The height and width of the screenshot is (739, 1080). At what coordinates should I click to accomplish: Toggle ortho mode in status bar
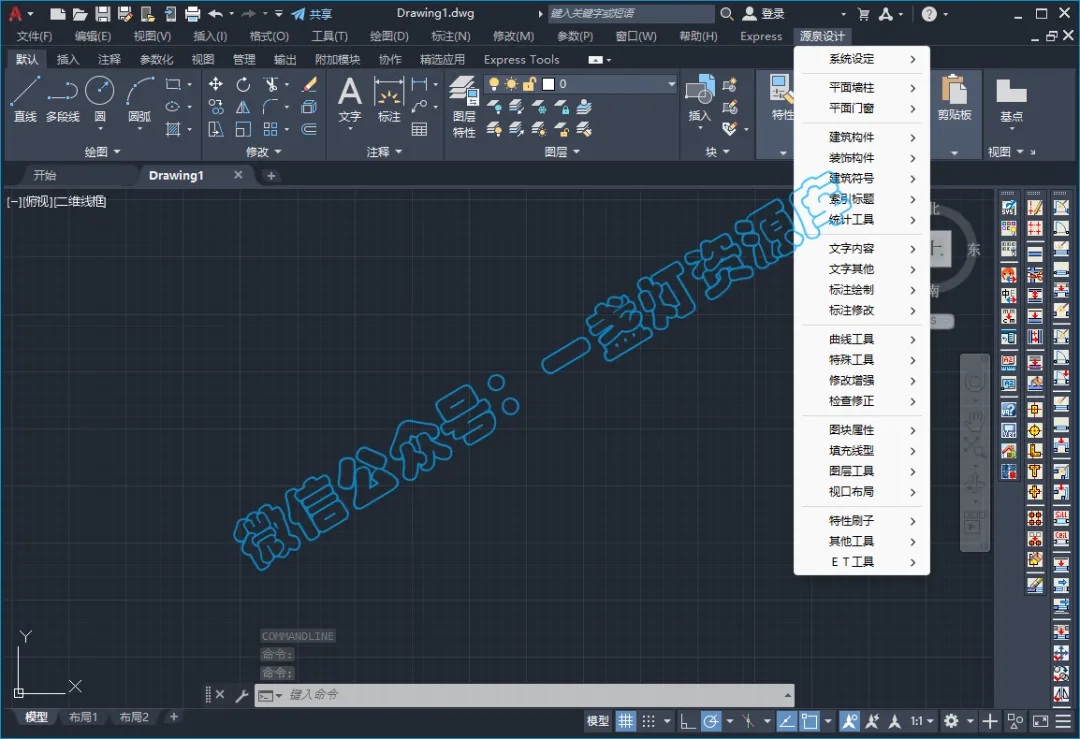[x=687, y=721]
